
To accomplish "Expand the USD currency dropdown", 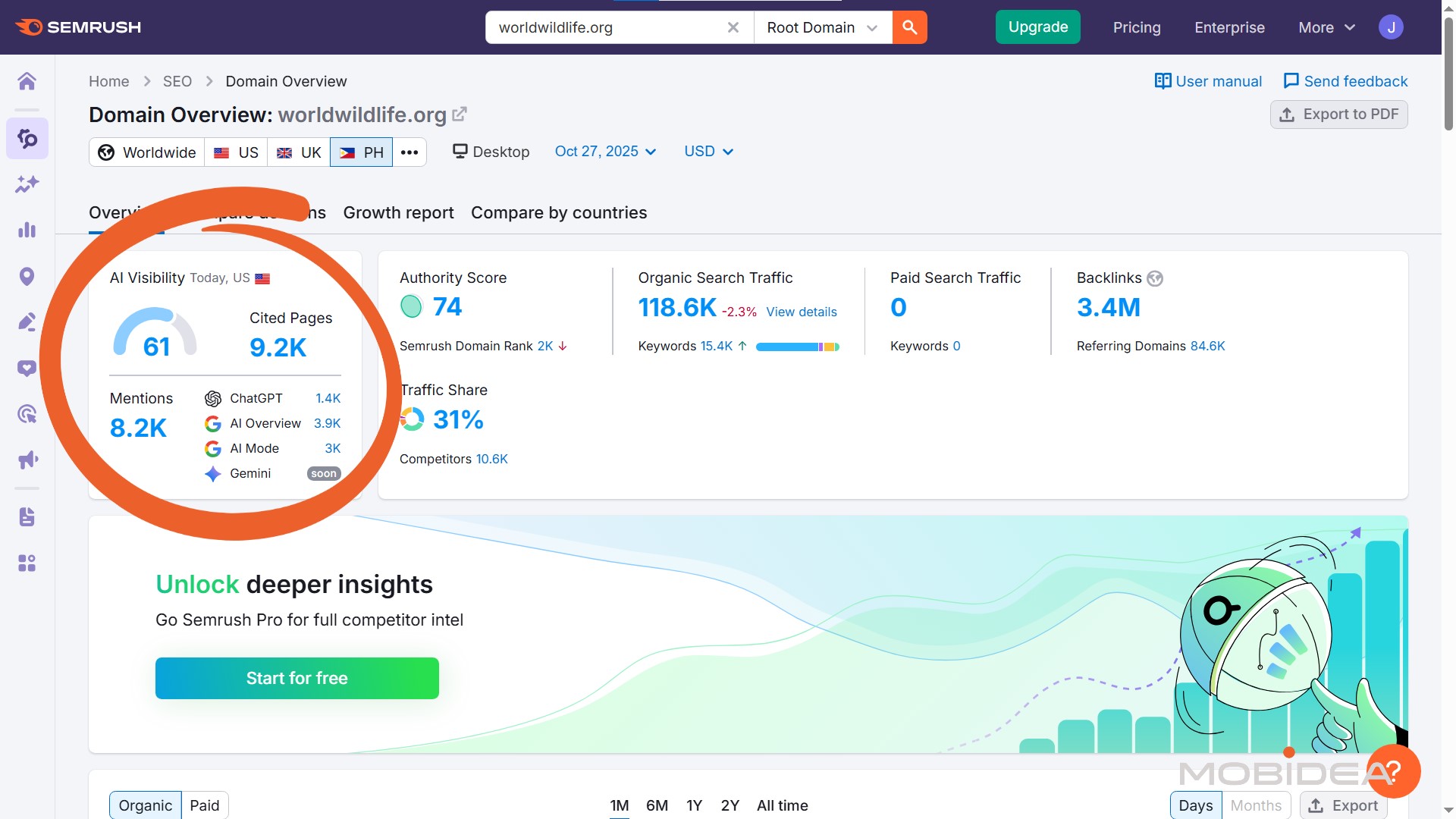I will pos(708,152).
